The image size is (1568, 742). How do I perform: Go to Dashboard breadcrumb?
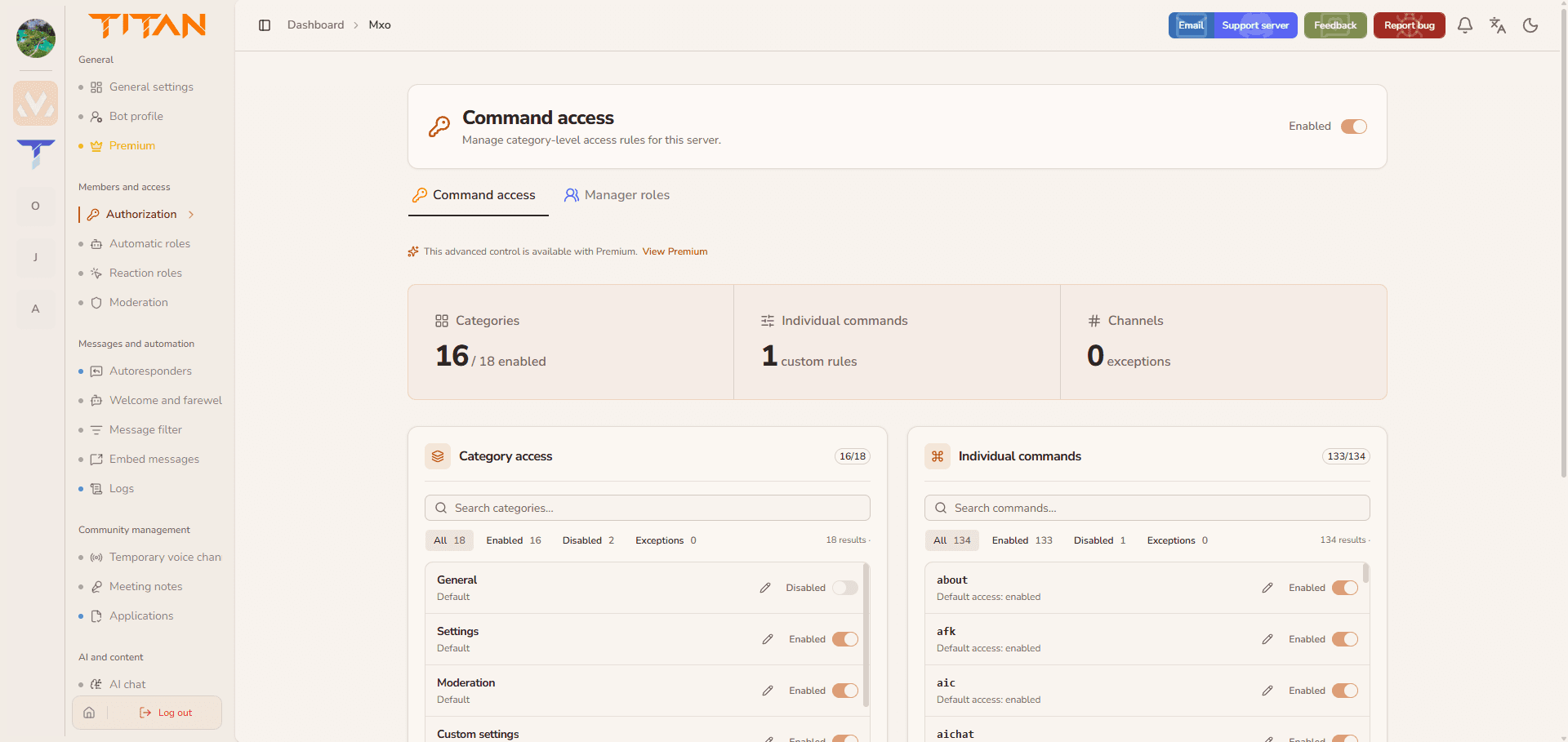coord(315,25)
